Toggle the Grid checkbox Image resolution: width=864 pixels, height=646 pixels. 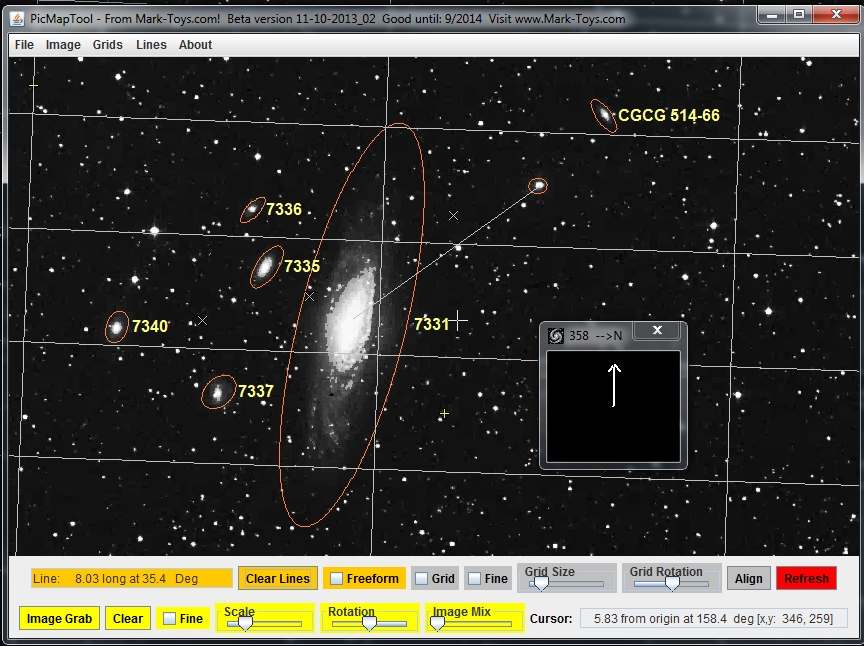pos(422,579)
